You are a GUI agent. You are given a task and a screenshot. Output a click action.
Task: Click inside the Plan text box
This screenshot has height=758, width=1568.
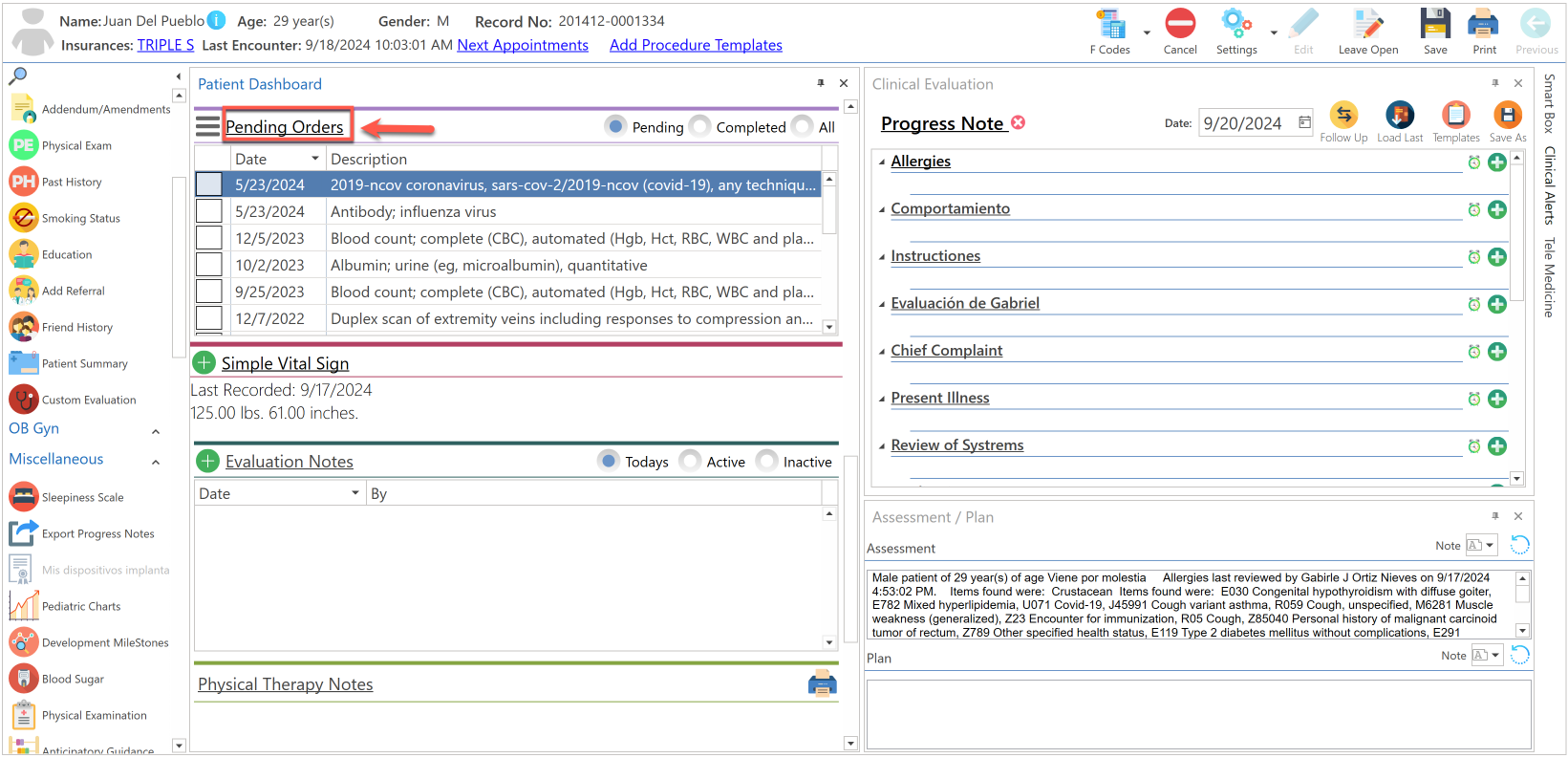[1198, 714]
